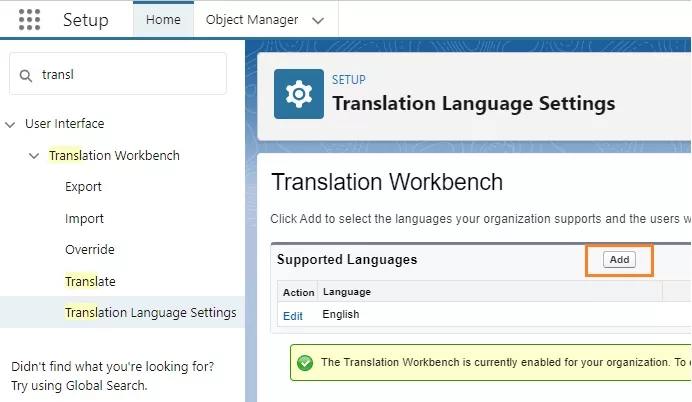Open the Object Manager tab

[x=252, y=20]
